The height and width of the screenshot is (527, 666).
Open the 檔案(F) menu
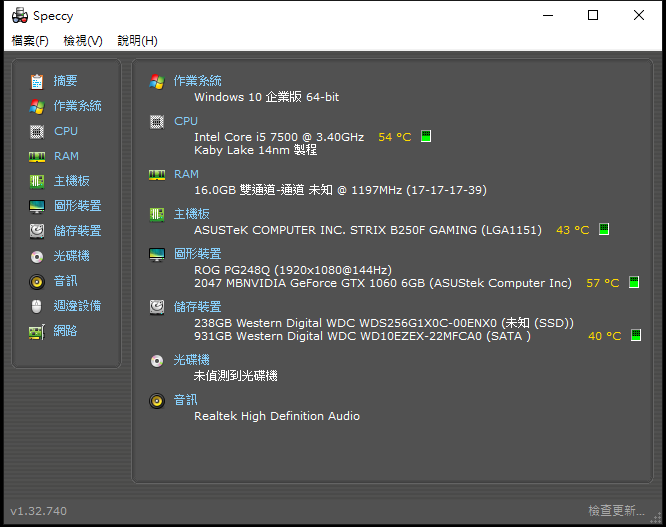tap(30, 41)
